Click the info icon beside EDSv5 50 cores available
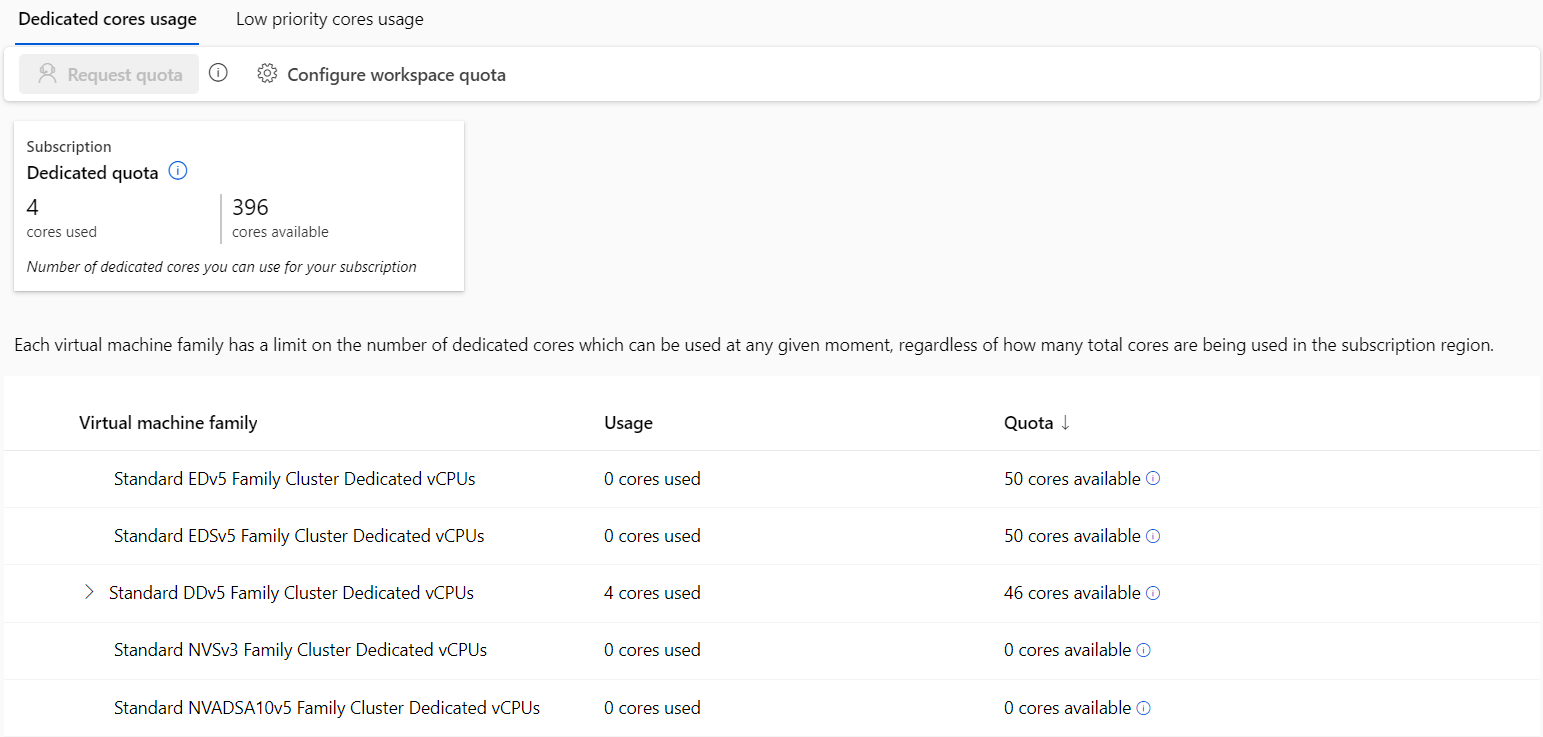 point(1153,535)
